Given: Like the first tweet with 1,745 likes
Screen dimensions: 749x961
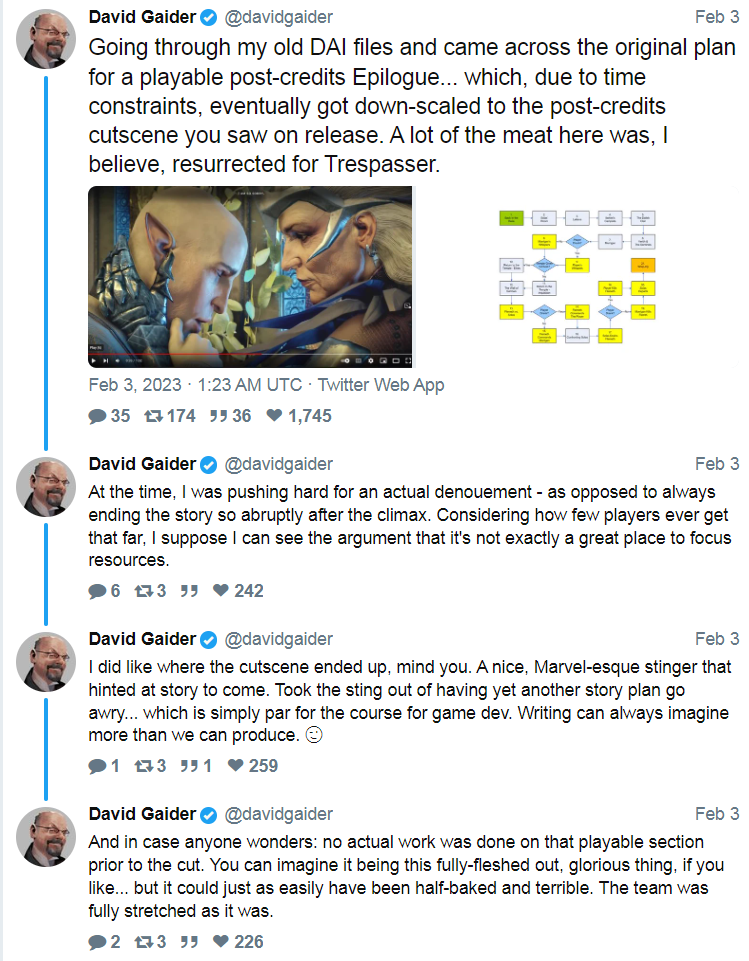Looking at the screenshot, I should [274, 416].
